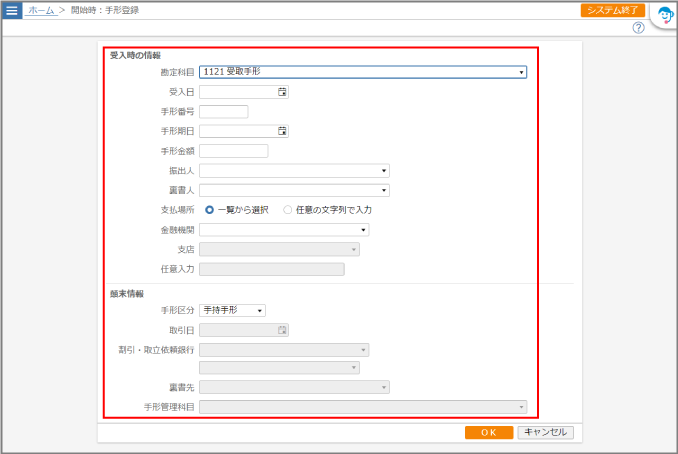Click into the 手形金額 field
This screenshot has width=678, height=454.
[x=234, y=151]
